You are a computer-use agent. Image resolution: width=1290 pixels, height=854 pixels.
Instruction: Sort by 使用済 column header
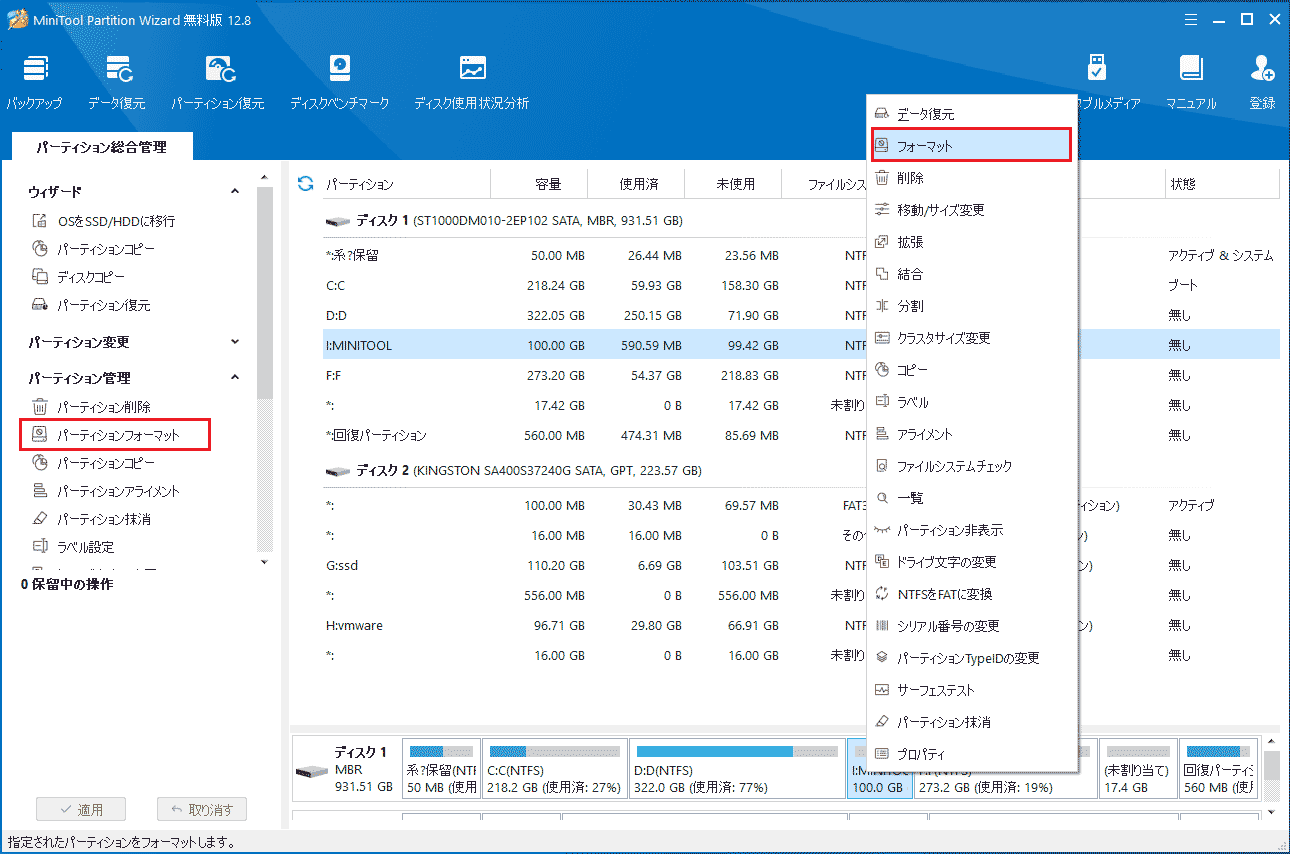[x=636, y=184]
